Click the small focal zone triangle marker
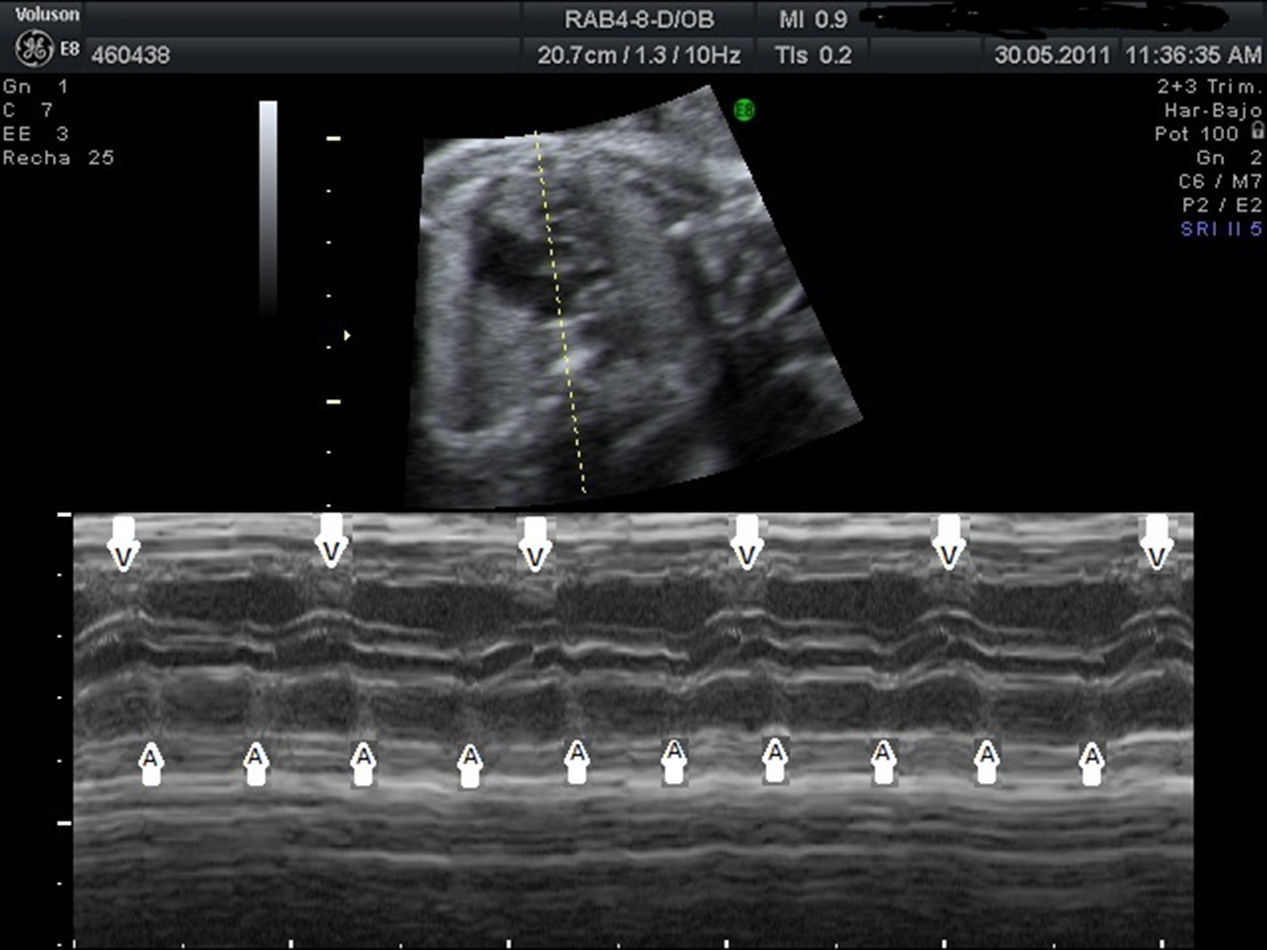This screenshot has width=1267, height=950. (x=347, y=336)
